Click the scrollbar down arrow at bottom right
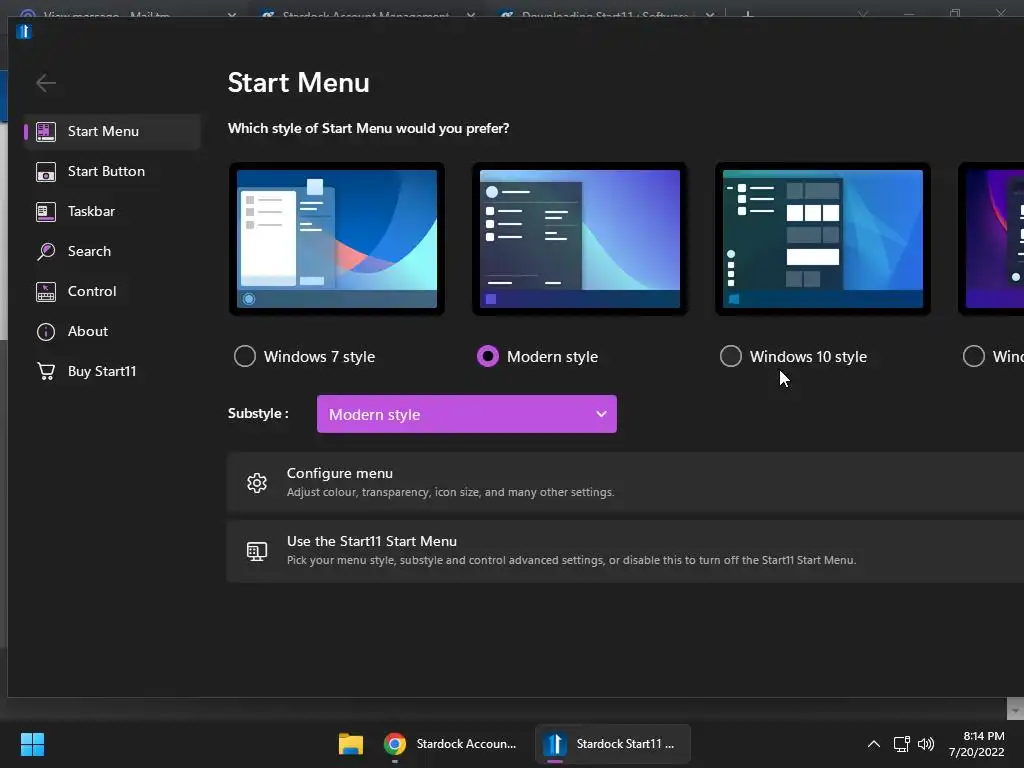 tap(1015, 709)
